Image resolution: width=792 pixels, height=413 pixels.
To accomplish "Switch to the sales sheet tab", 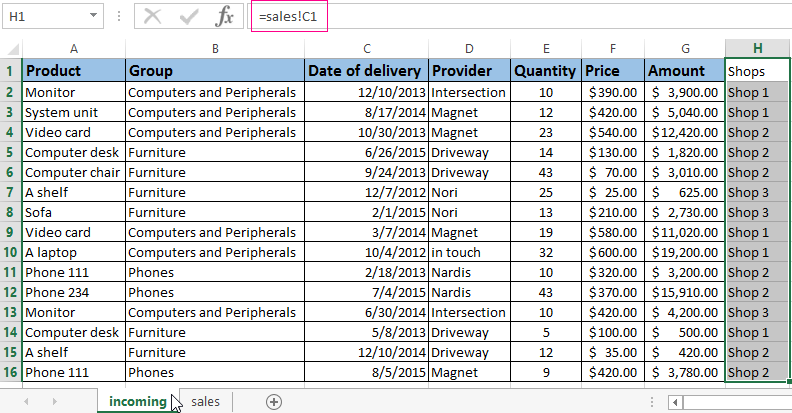I will 205,401.
